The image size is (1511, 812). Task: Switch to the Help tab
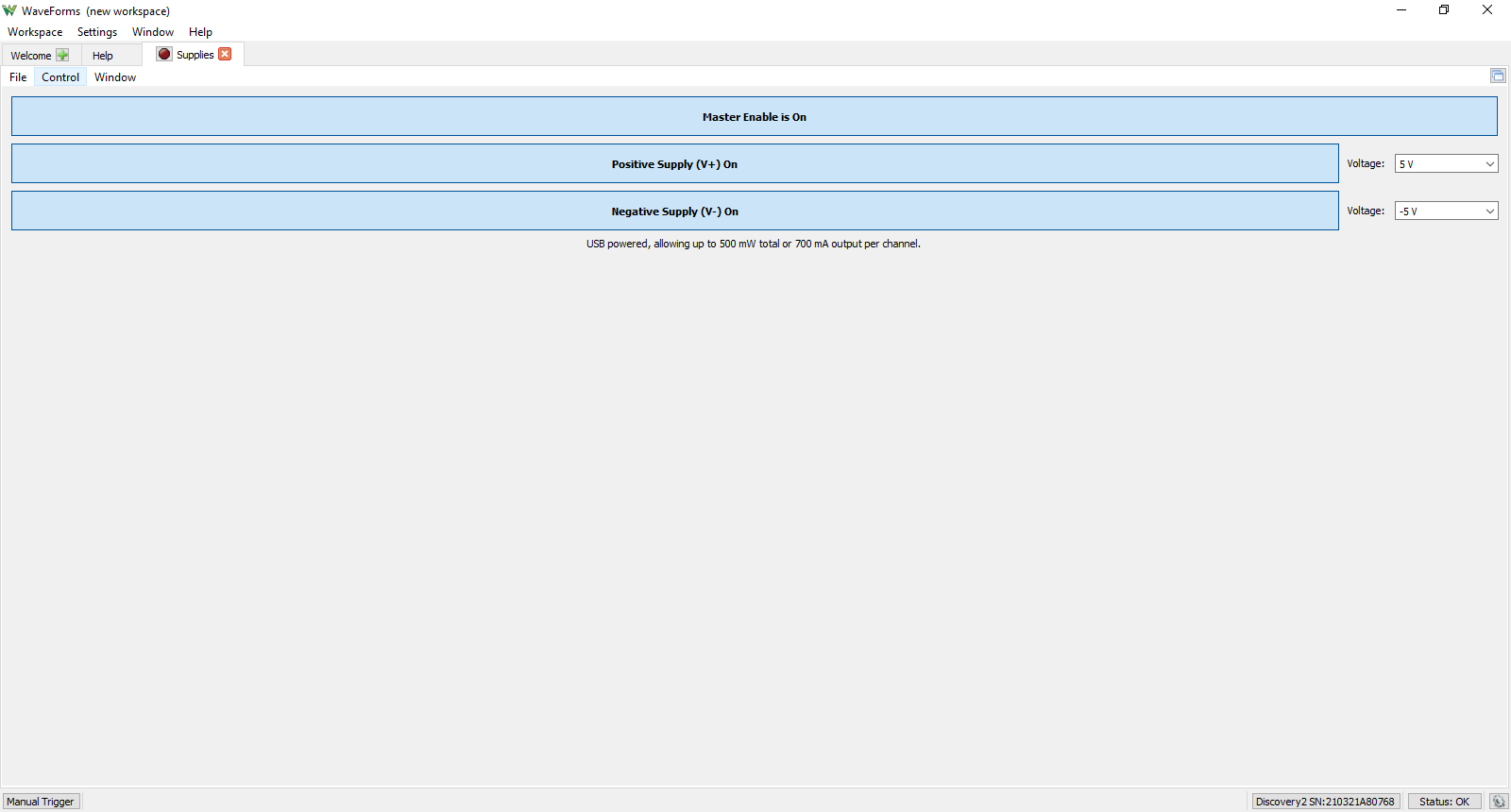(x=103, y=56)
